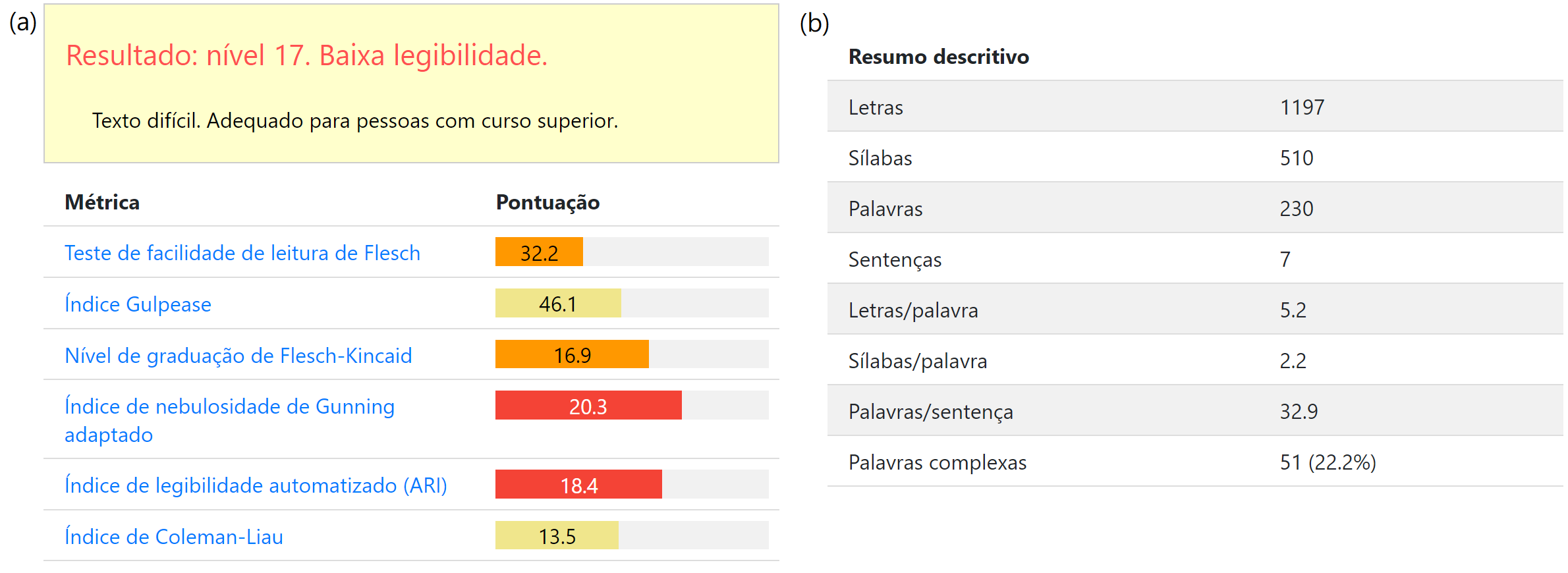Select the Palavras row showing 230
Image resolution: width=1568 pixels, height=573 pixels.
[x=1194, y=208]
